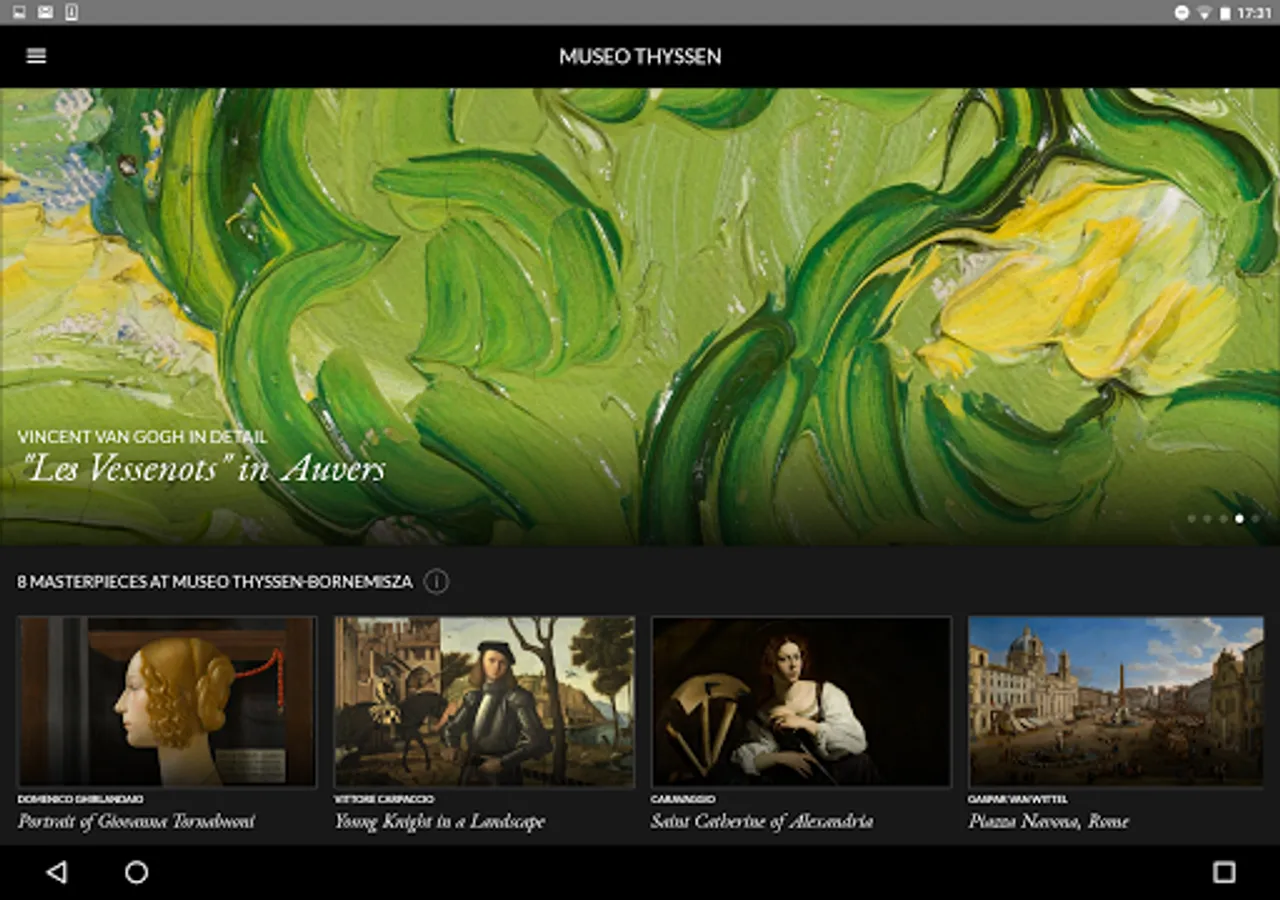The height and width of the screenshot is (900, 1280).
Task: Tap the screenshot notification icon in status bar
Action: click(19, 12)
